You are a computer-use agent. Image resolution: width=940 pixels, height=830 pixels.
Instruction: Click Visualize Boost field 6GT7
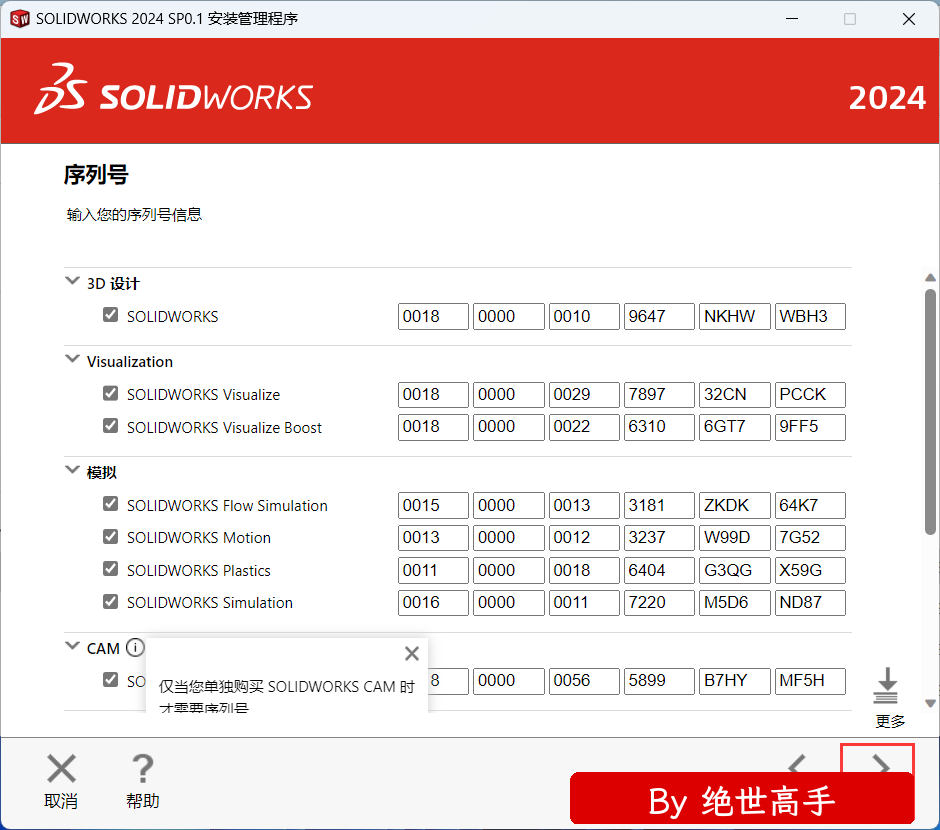coord(734,427)
